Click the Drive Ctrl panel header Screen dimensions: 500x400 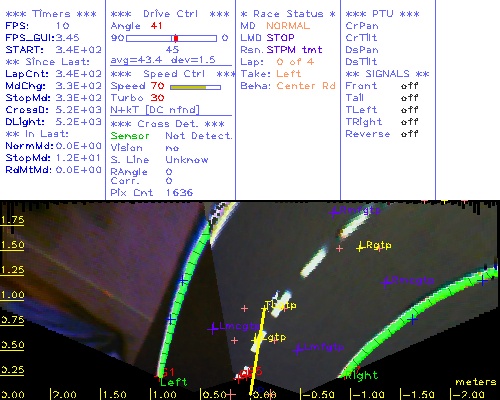pyautogui.click(x=170, y=14)
